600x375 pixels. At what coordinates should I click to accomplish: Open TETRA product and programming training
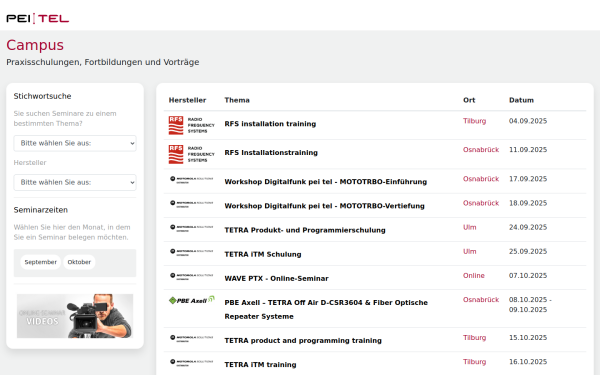click(x=303, y=341)
